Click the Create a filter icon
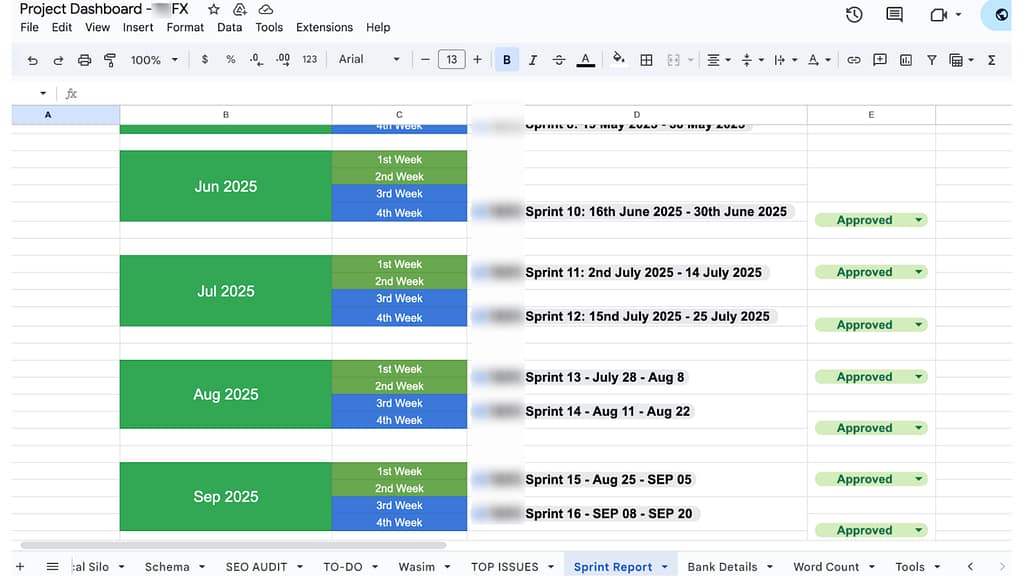The height and width of the screenshot is (576, 1023). pos(931,59)
